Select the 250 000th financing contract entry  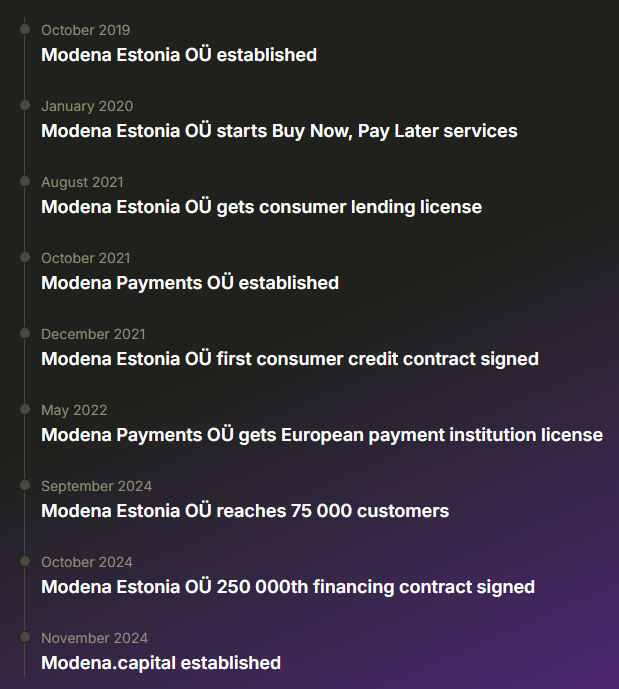[x=288, y=587]
